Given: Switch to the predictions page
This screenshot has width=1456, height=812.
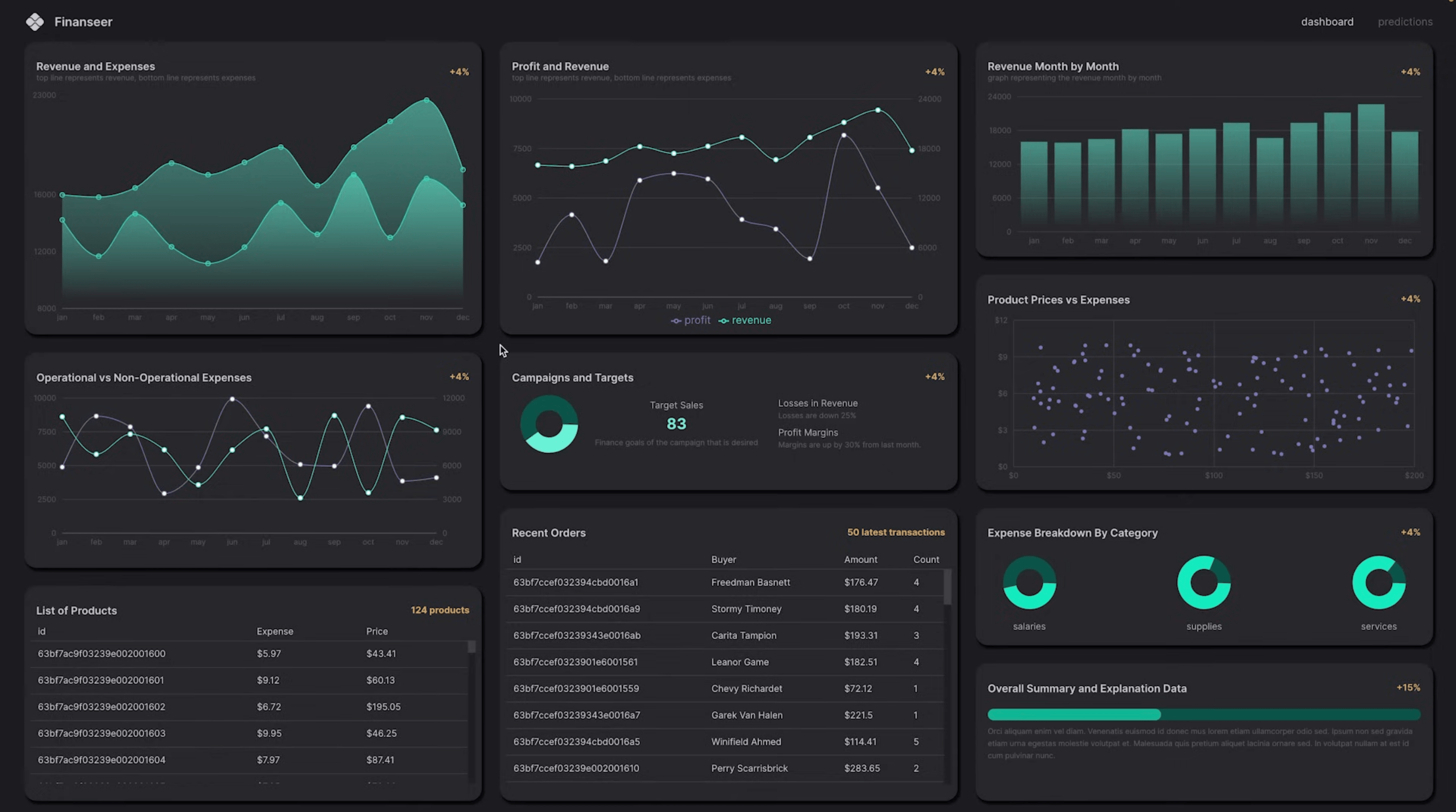Looking at the screenshot, I should (1405, 22).
